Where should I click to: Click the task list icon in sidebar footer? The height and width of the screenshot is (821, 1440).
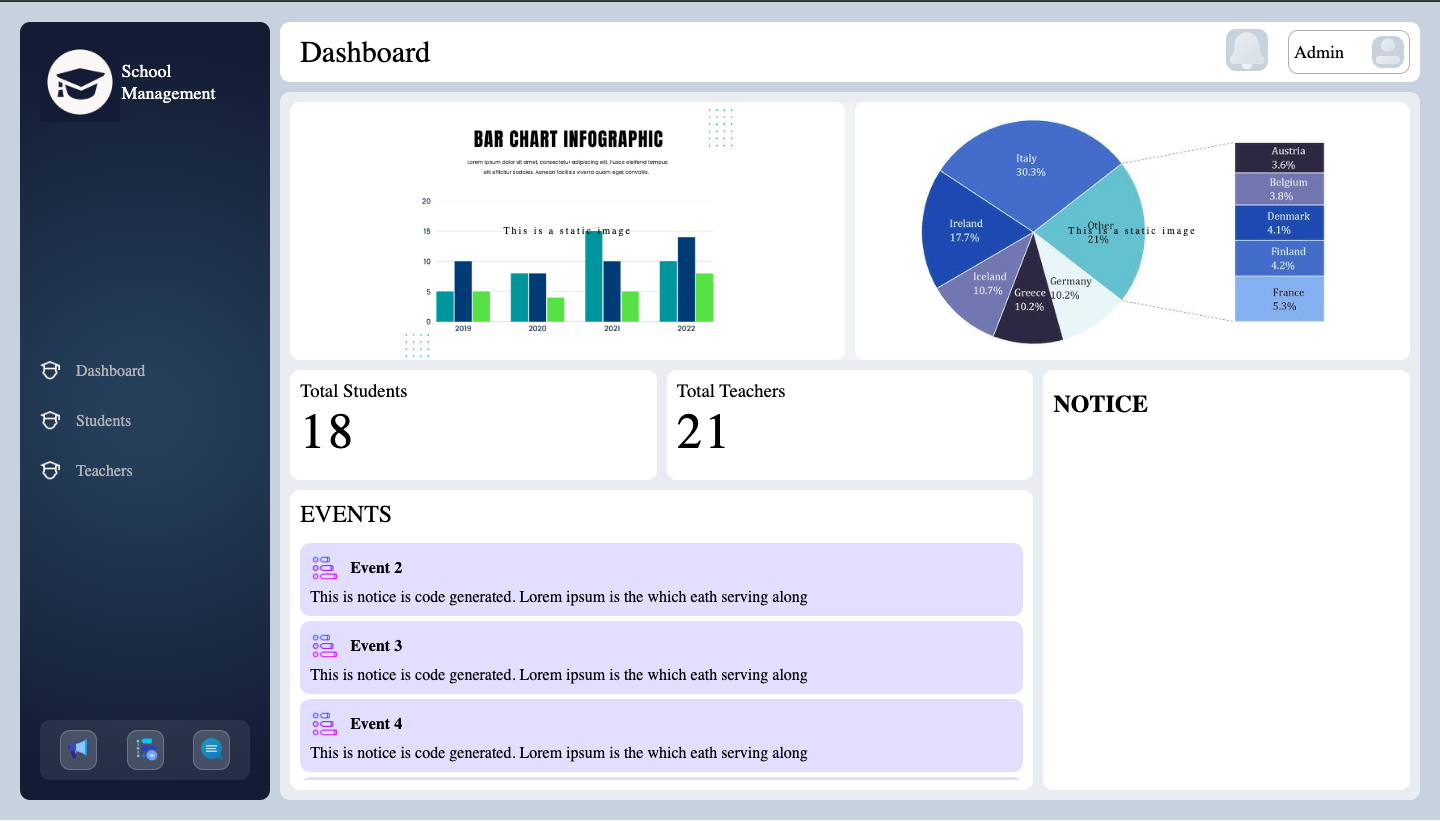145,749
